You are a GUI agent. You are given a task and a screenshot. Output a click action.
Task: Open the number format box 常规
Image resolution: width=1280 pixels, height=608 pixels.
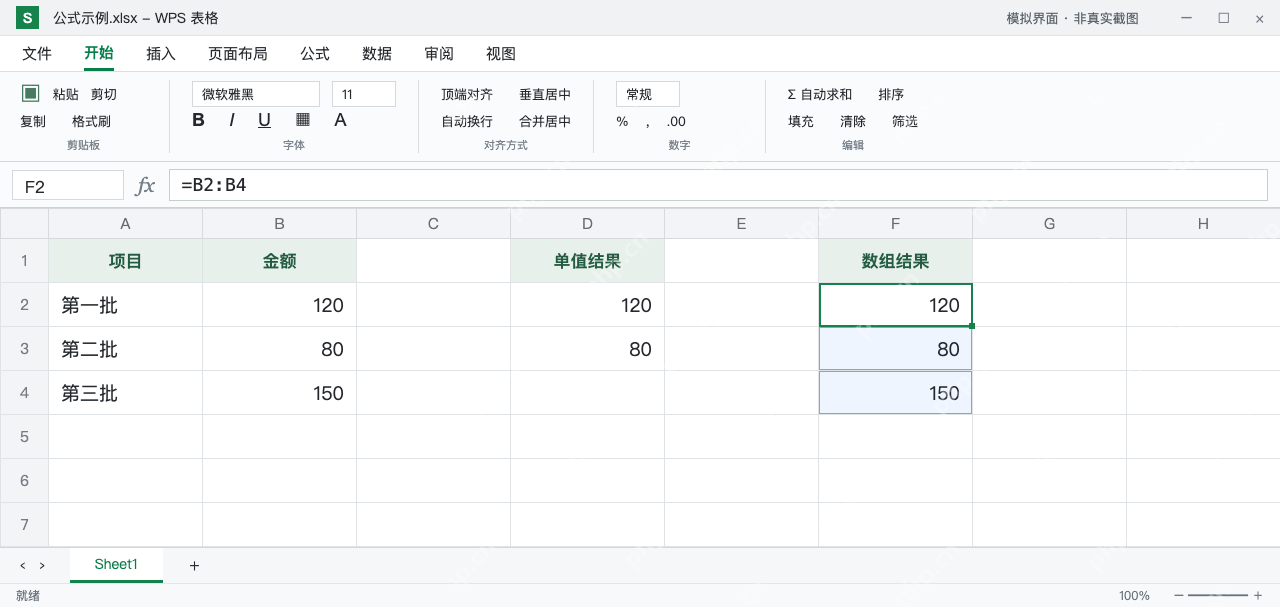[x=648, y=94]
